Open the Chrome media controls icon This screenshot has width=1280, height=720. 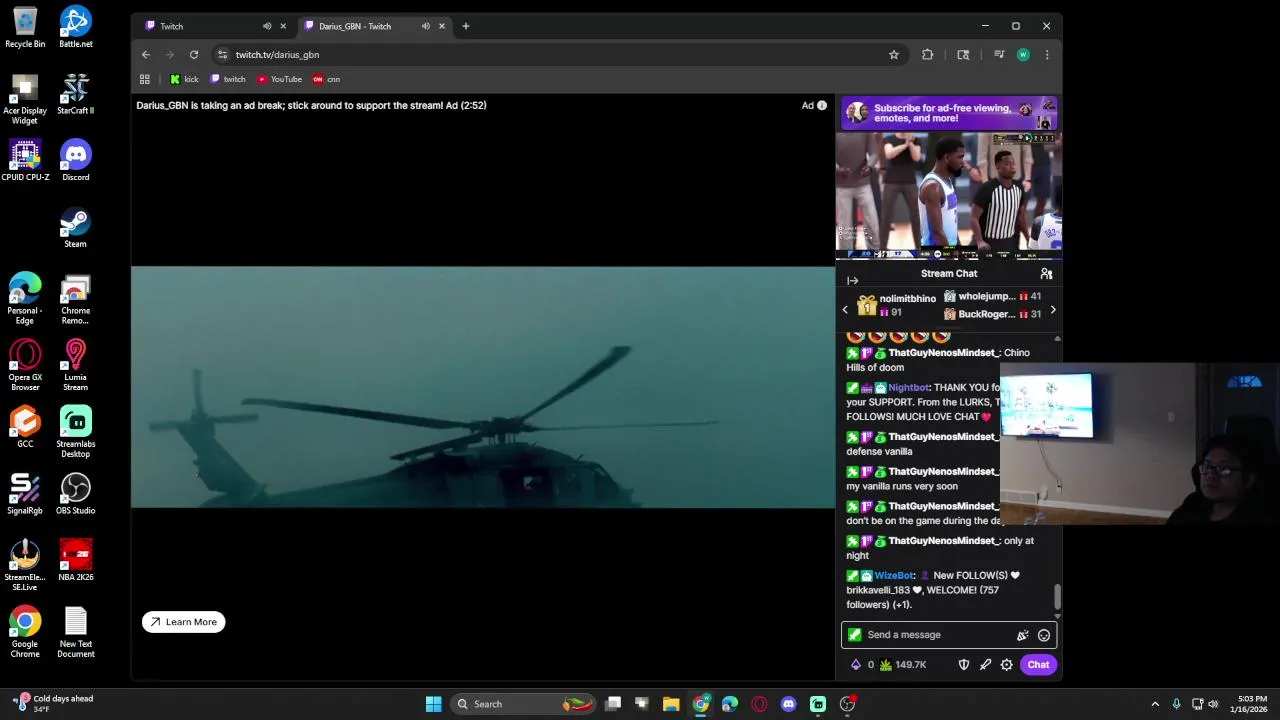pos(999,55)
